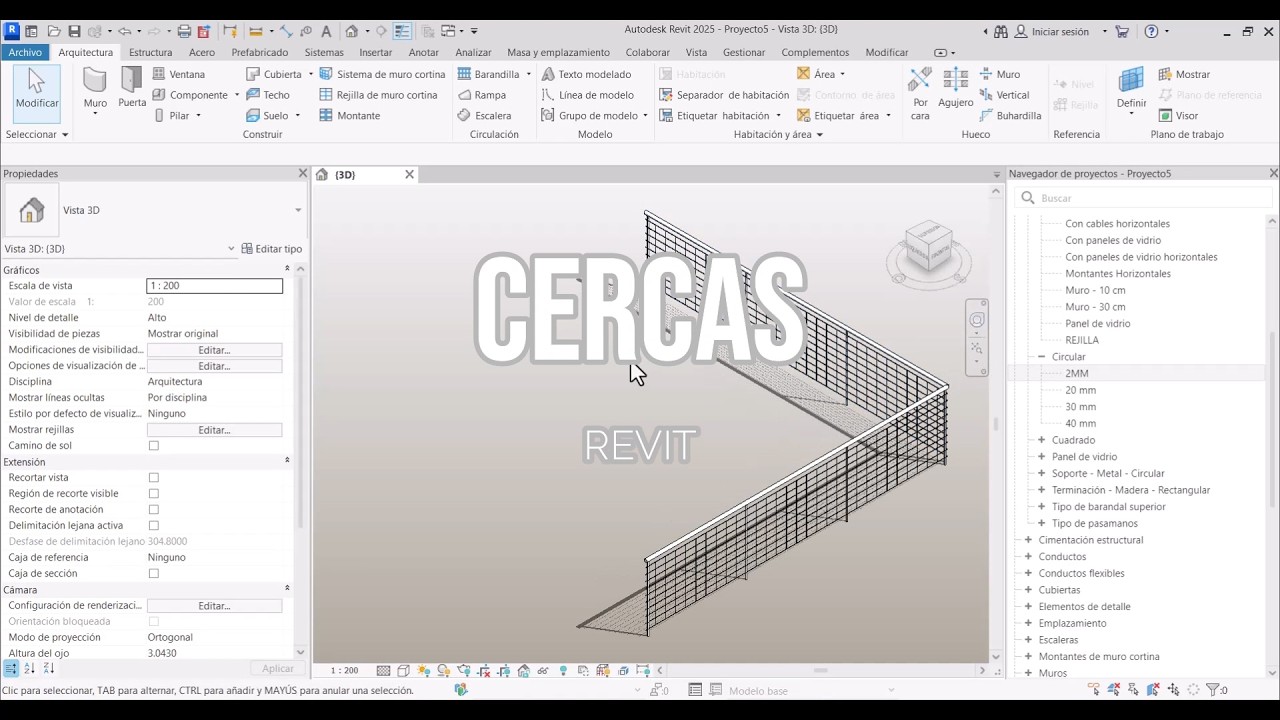Click Texto modelado tool

point(586,74)
